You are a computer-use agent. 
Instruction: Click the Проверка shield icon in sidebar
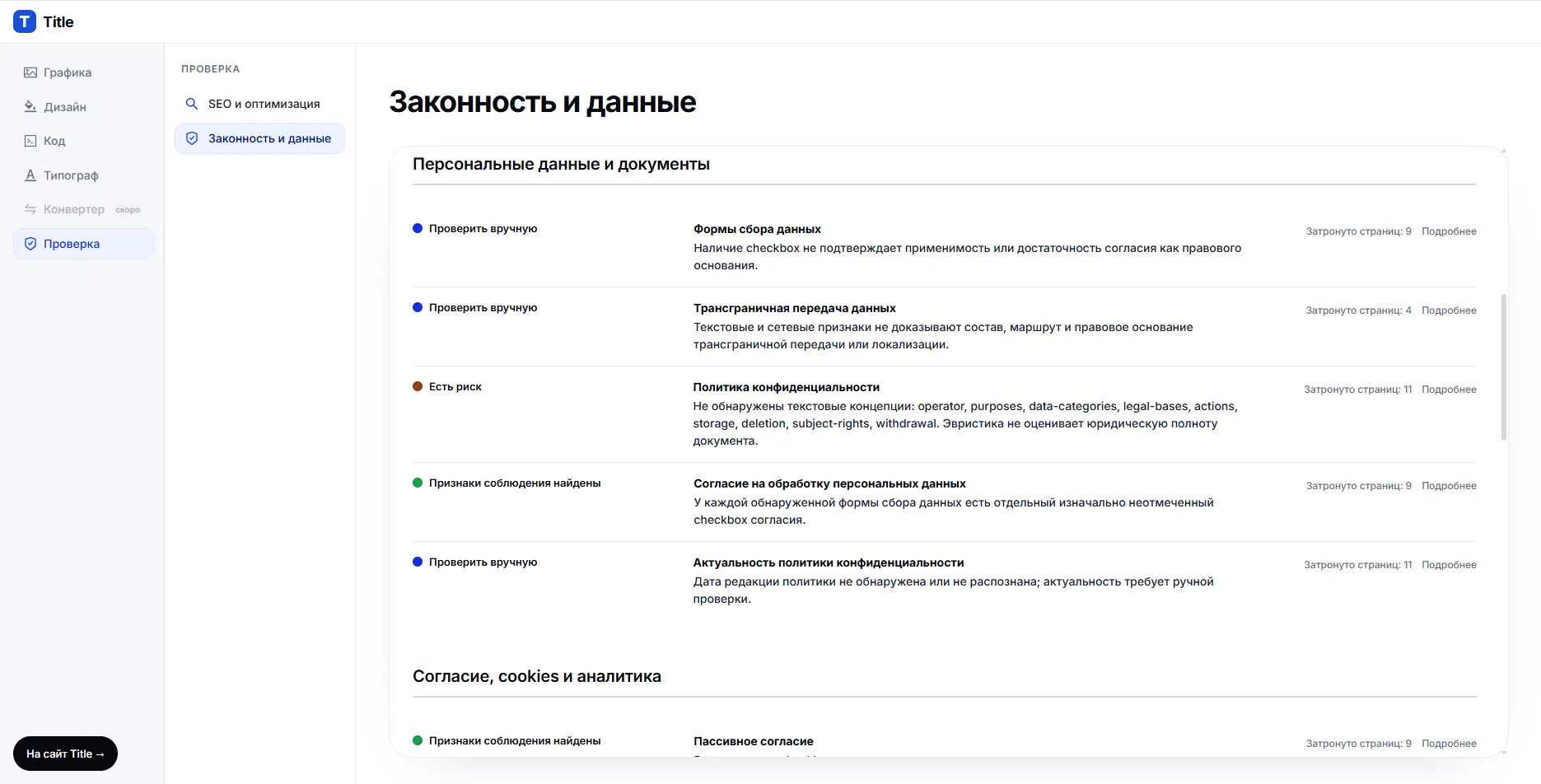(x=30, y=244)
